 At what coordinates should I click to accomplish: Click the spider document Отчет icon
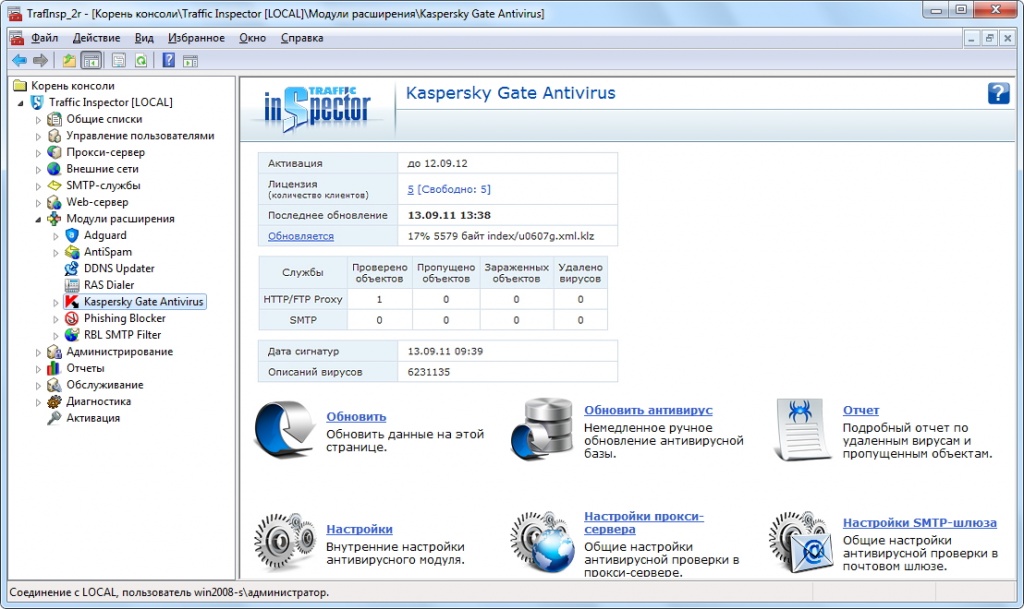pos(801,429)
